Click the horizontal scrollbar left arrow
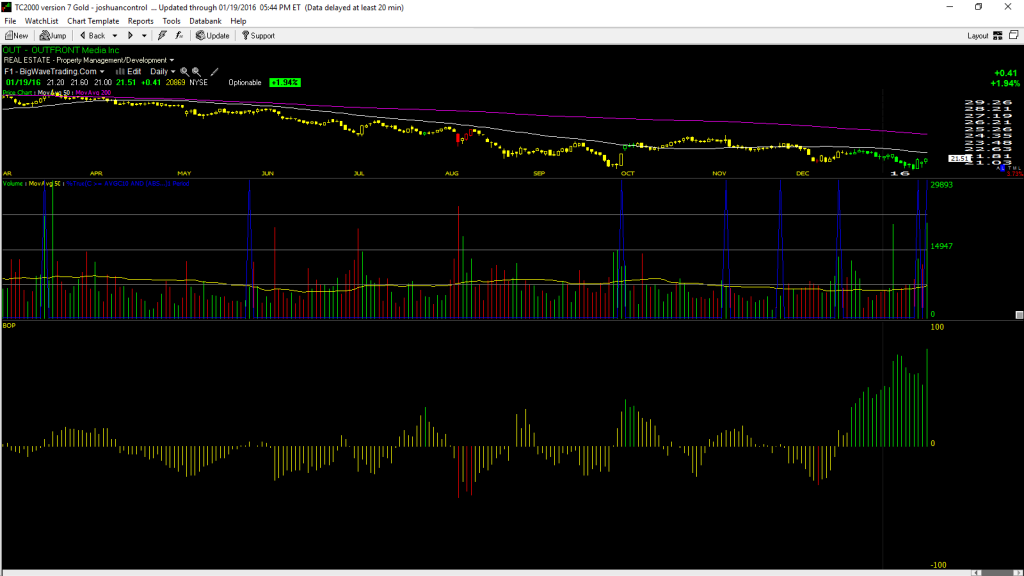Screen dimensions: 1024x576 coord(976,573)
